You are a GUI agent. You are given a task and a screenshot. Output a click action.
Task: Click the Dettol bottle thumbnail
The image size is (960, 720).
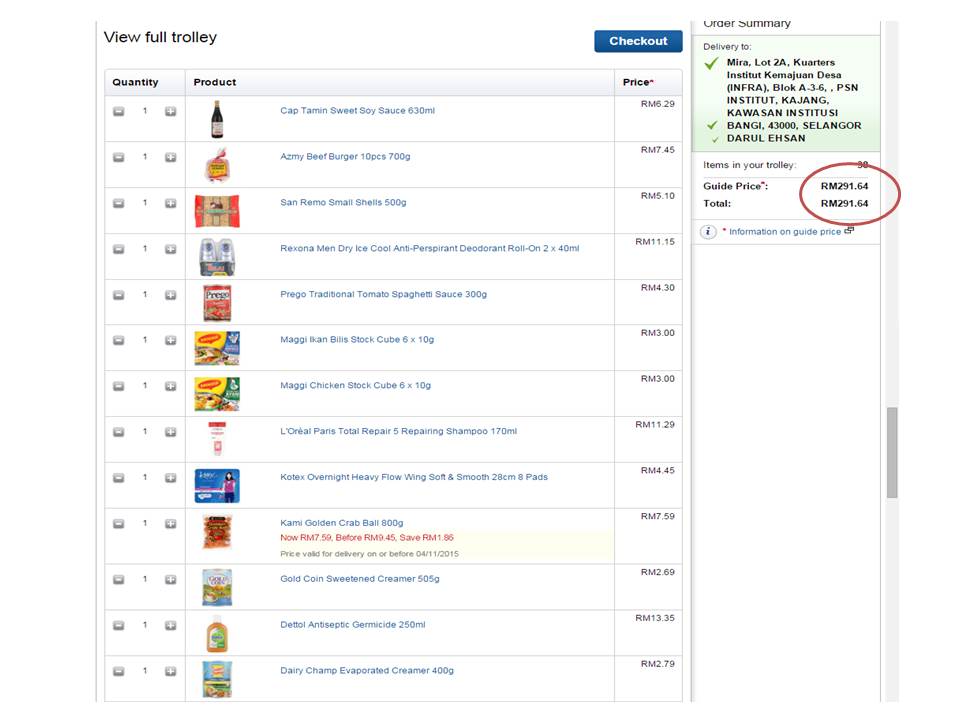click(217, 634)
